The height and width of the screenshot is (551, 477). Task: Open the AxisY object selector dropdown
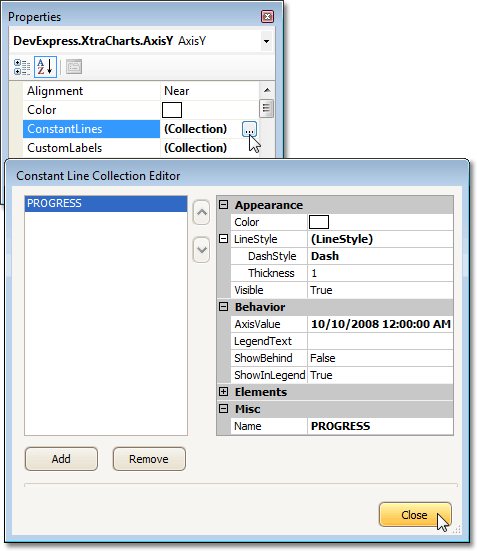click(x=266, y=41)
